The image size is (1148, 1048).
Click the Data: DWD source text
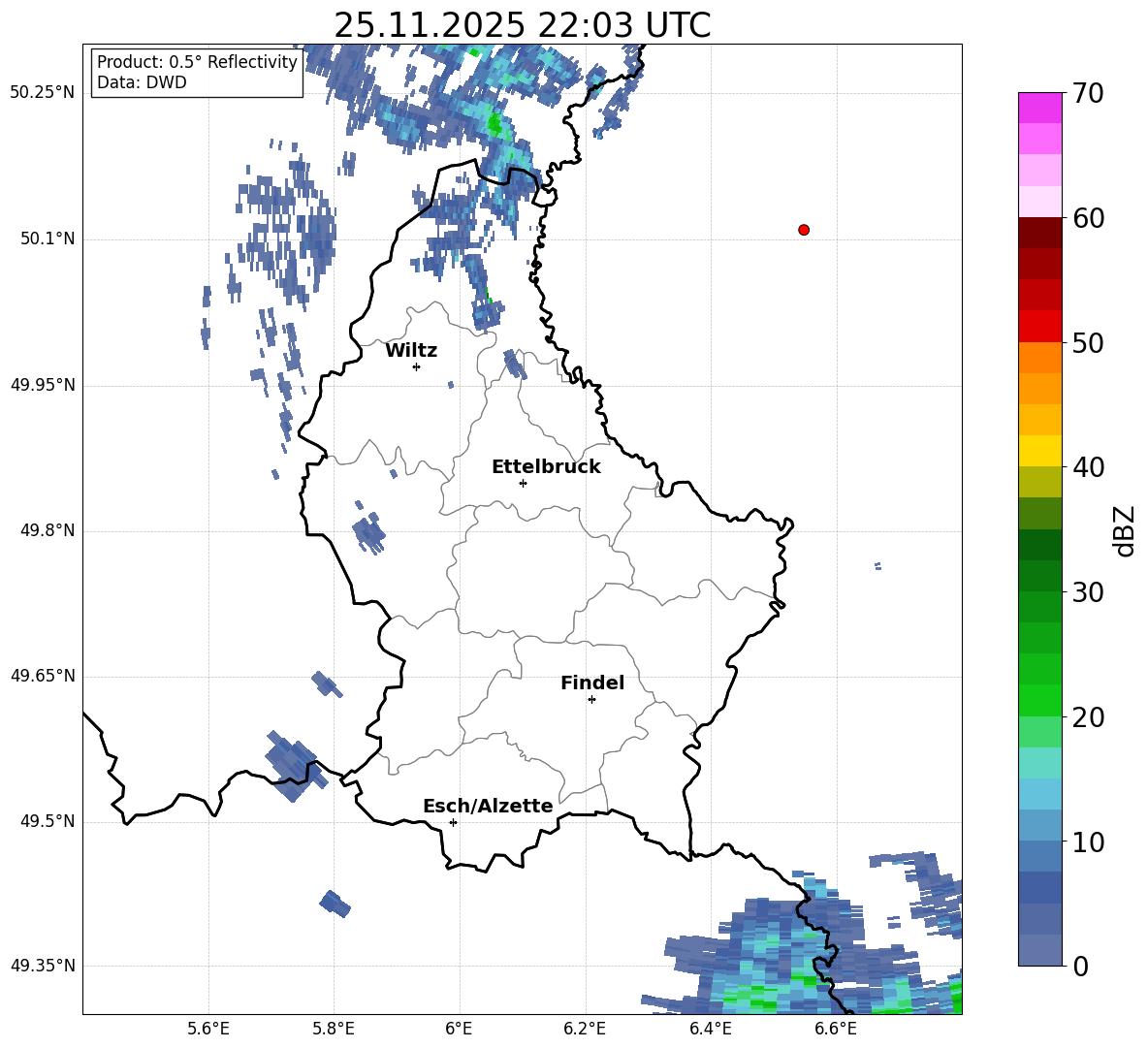[142, 82]
